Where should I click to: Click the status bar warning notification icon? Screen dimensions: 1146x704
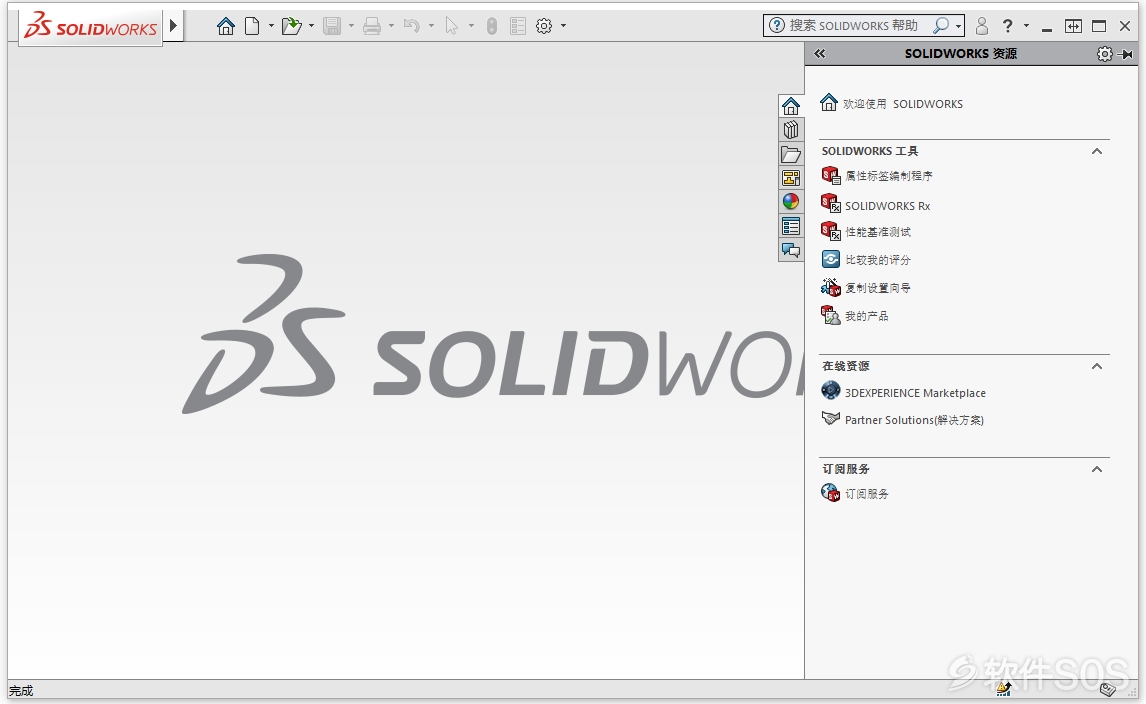pos(1003,689)
